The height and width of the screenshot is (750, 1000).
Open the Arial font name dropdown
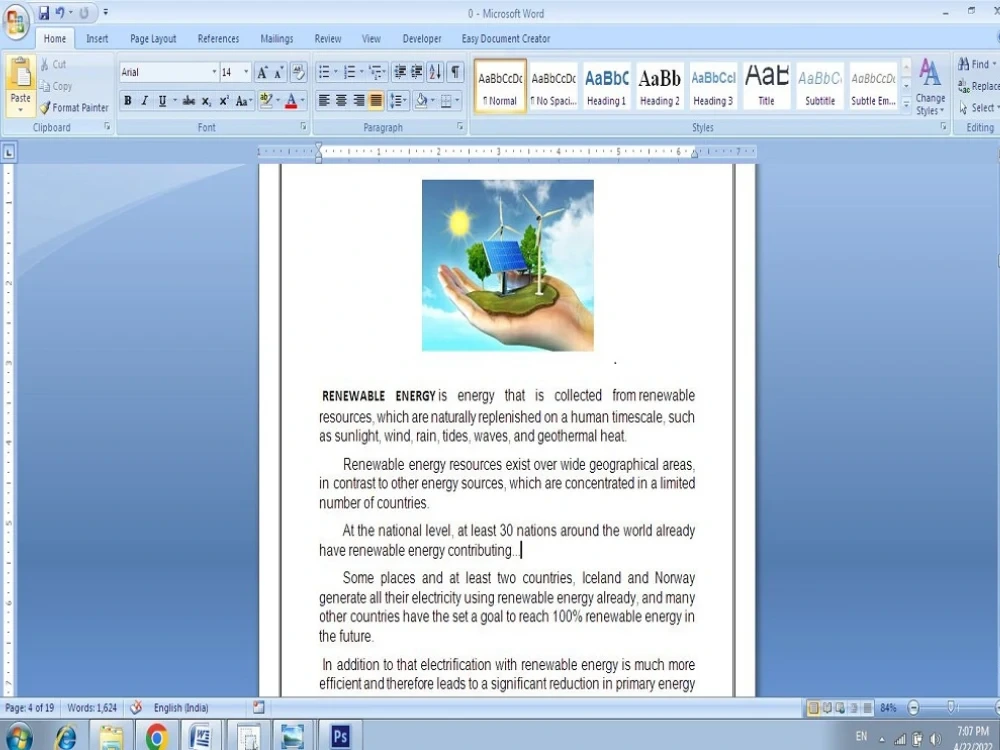tap(214, 72)
